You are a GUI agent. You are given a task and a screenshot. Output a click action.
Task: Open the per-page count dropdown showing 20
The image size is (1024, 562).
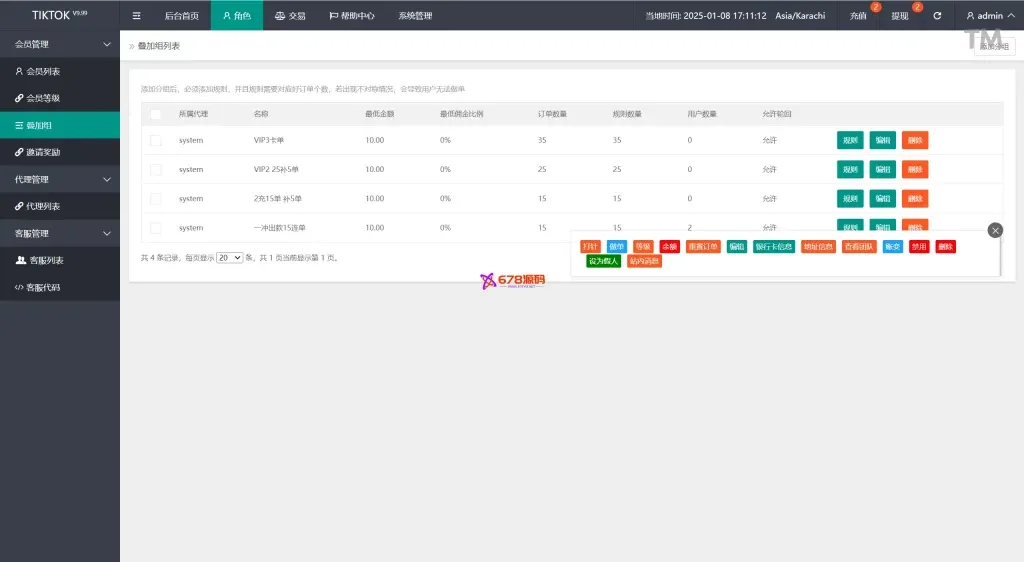pyautogui.click(x=229, y=258)
